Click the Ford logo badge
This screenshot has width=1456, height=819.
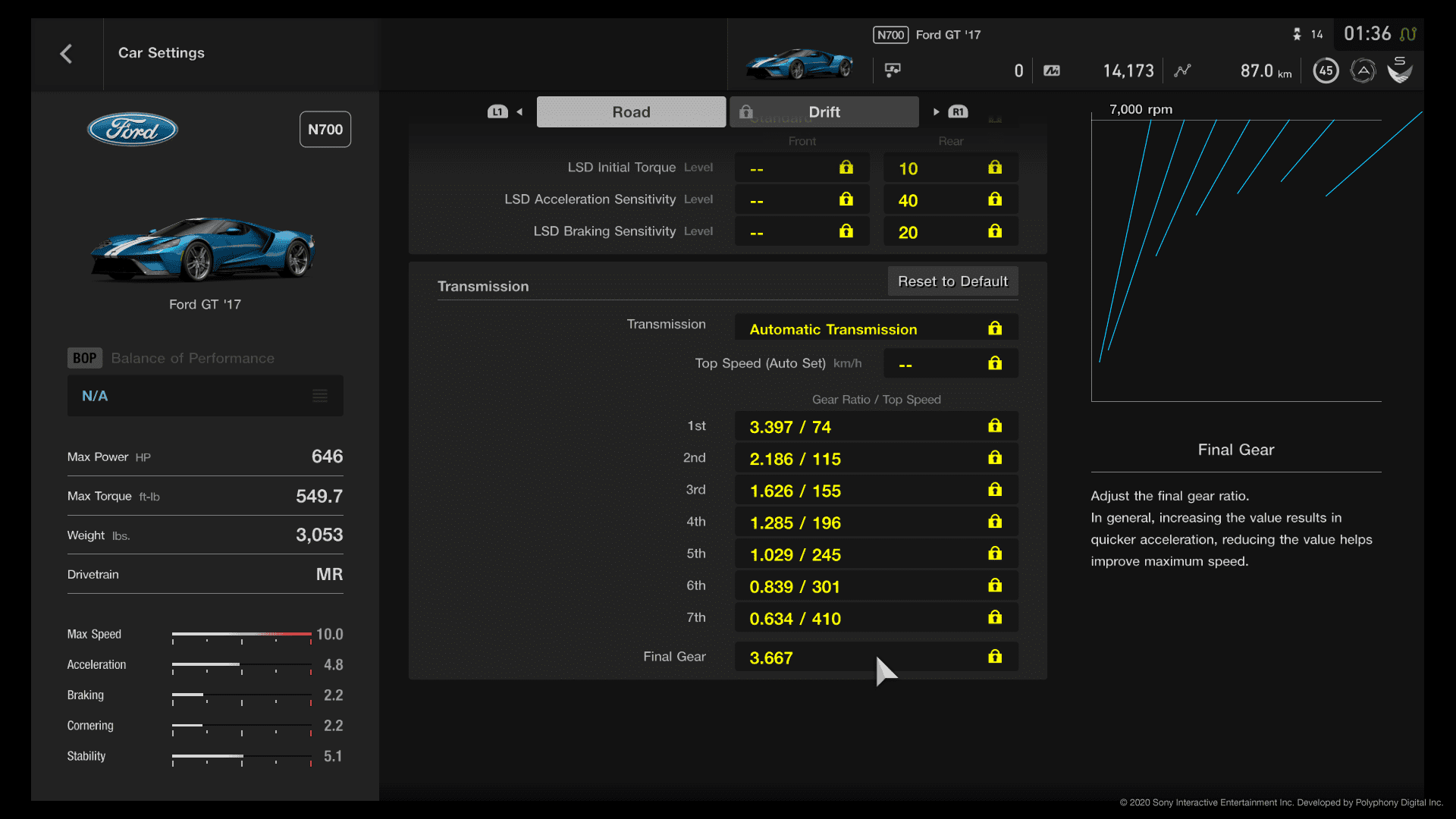click(133, 130)
